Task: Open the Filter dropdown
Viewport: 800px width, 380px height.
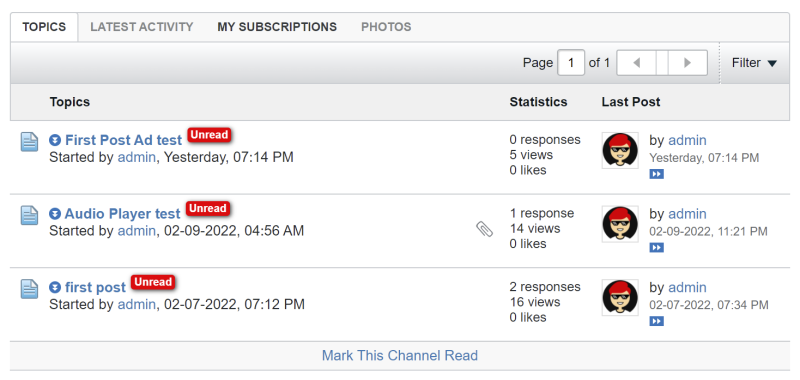Action: [x=754, y=63]
